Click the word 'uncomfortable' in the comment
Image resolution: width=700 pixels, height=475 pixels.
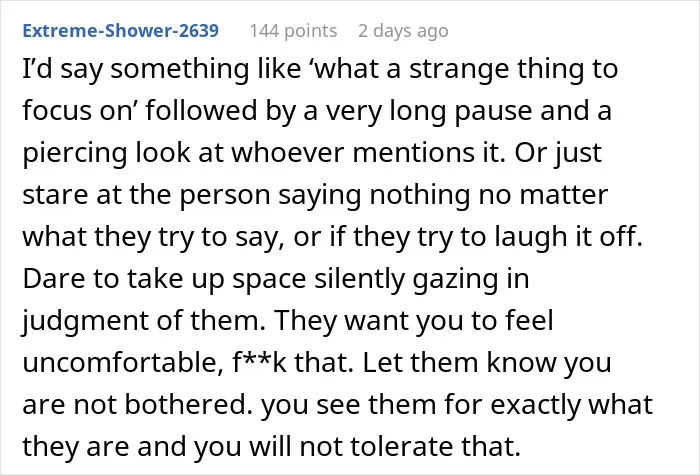123,362
